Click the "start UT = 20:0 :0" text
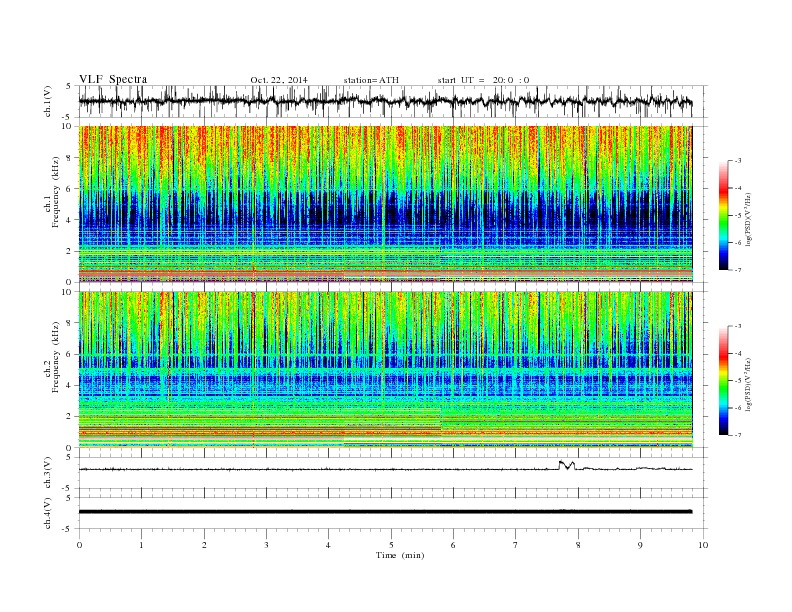 click(x=483, y=80)
